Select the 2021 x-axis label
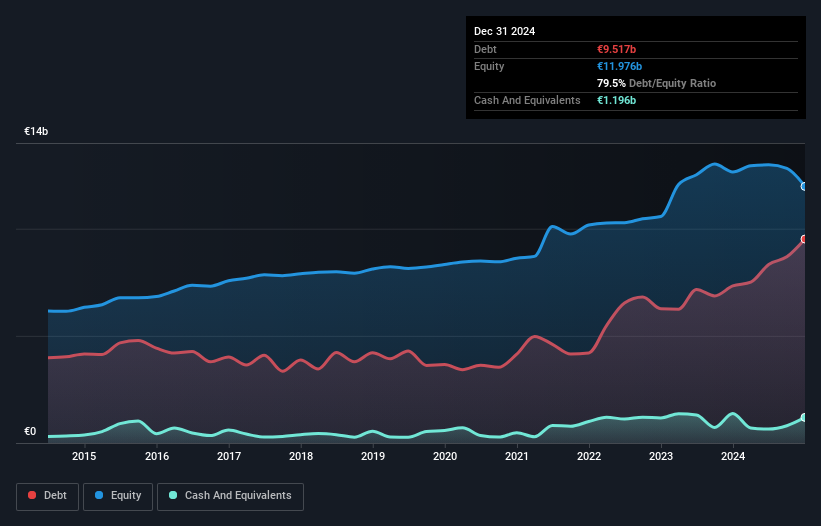821x526 pixels. click(517, 456)
